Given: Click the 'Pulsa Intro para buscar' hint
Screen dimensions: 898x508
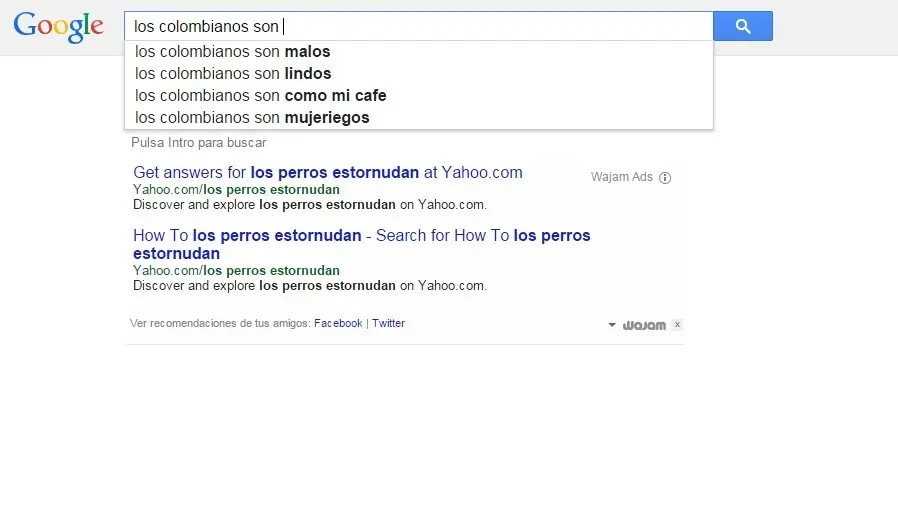Looking at the screenshot, I should (x=199, y=143).
